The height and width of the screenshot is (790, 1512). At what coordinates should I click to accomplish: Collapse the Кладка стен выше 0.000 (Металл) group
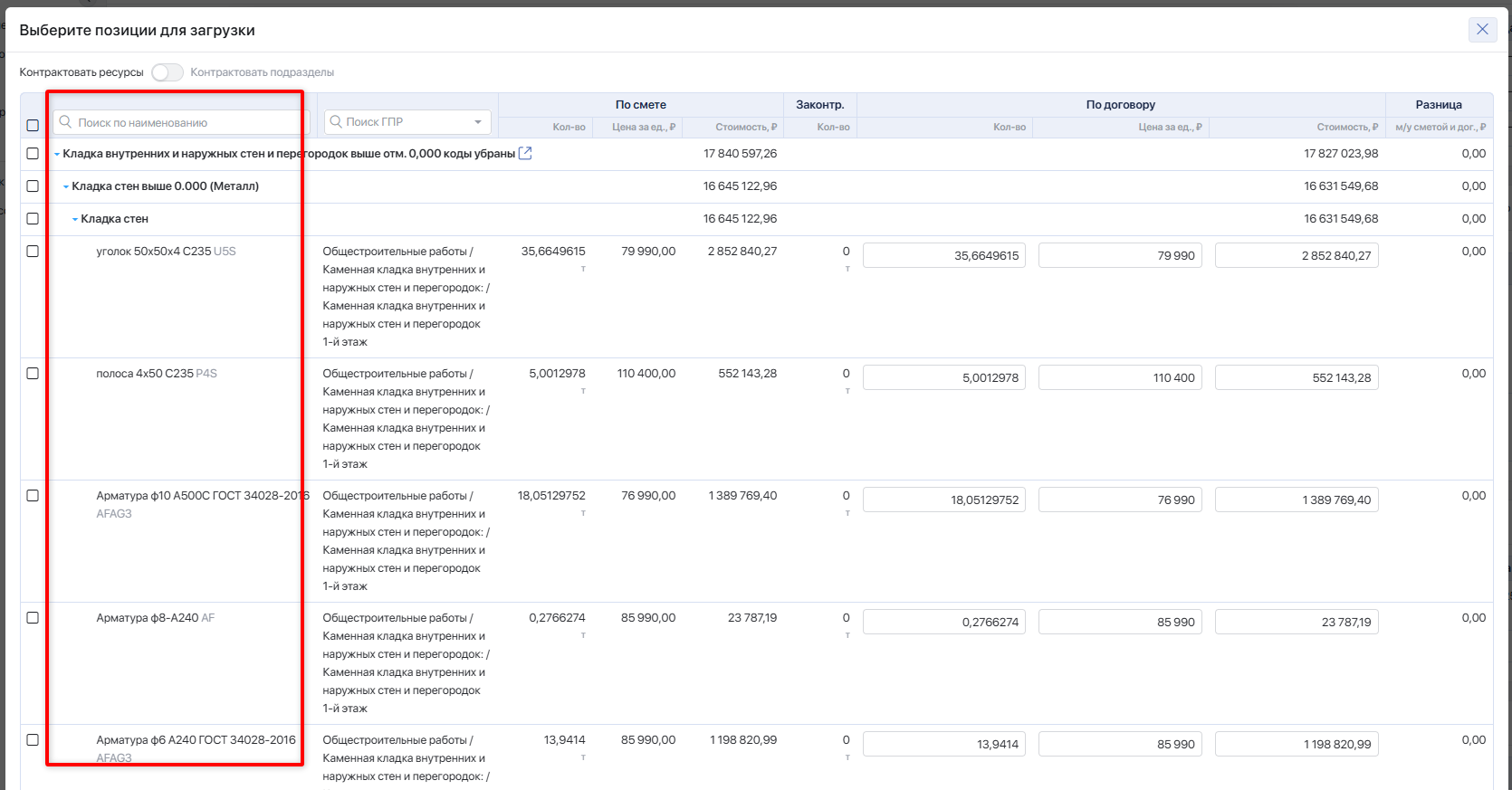coord(66,187)
